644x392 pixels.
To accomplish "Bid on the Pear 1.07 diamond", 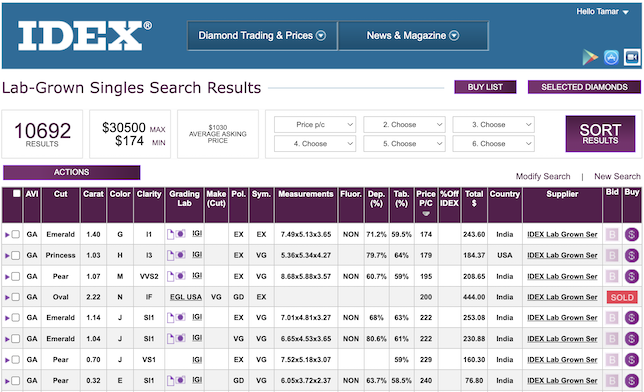I will coord(612,276).
